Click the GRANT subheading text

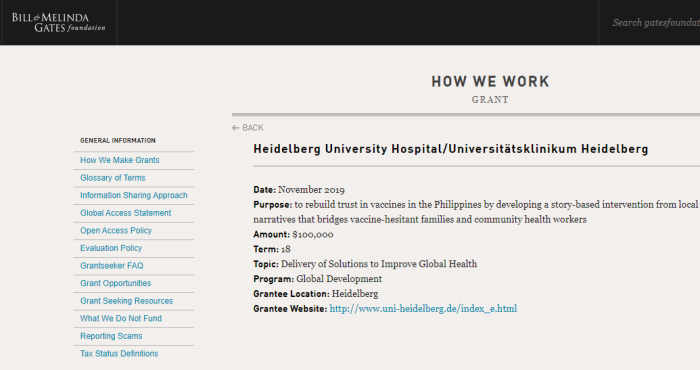[490, 100]
